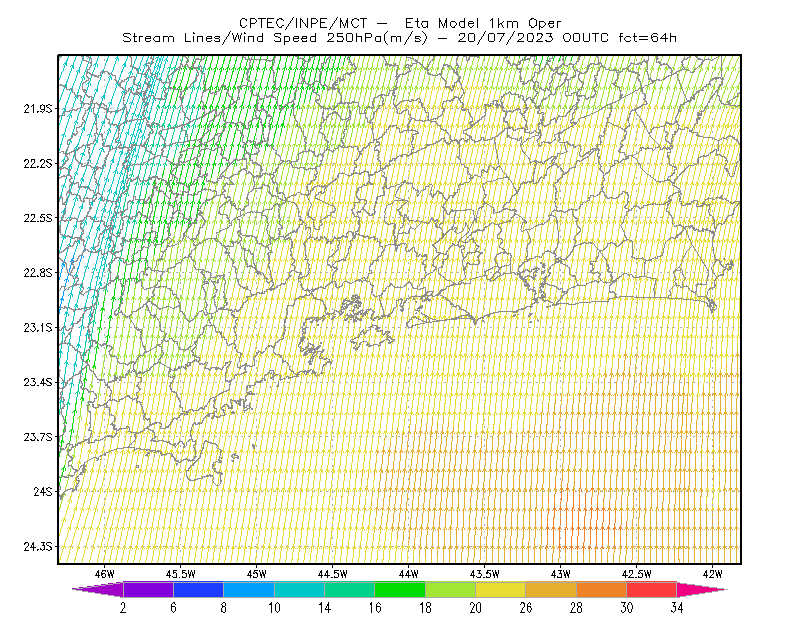The width and height of the screenshot is (800, 618).
Task: Click the legend value 30
Action: [x=627, y=608]
